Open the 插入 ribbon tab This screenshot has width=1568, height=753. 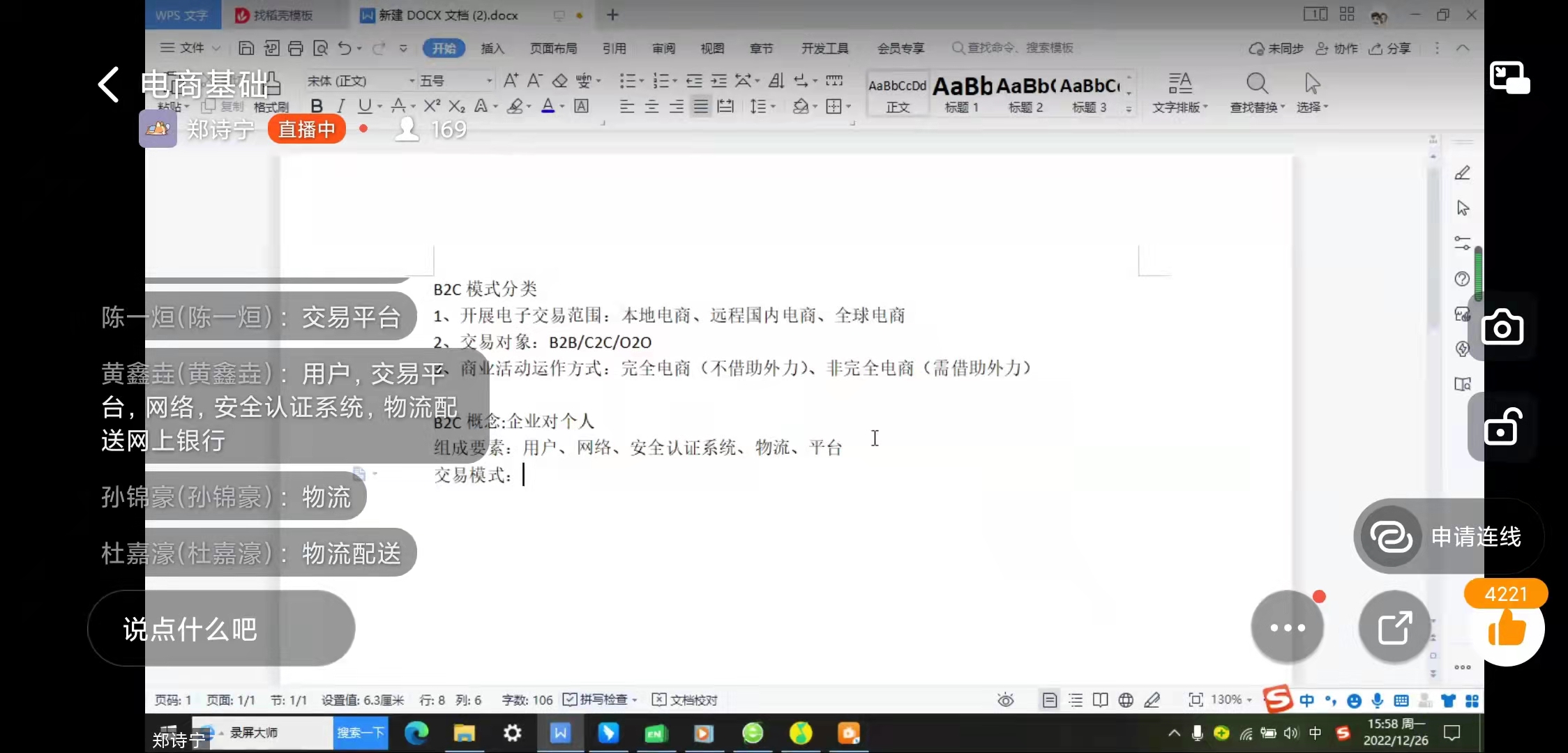492,48
